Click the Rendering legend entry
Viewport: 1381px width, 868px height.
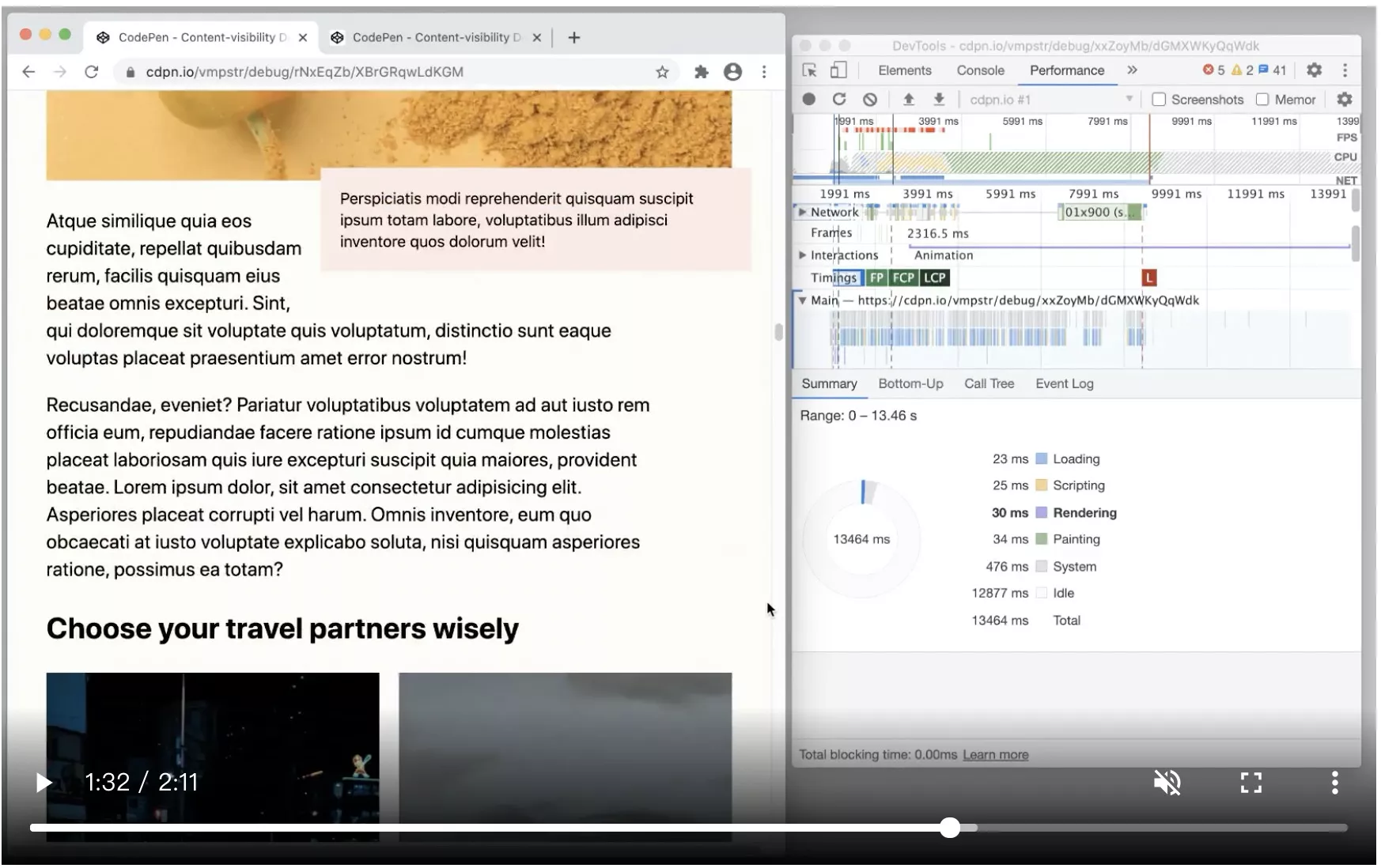click(1084, 513)
